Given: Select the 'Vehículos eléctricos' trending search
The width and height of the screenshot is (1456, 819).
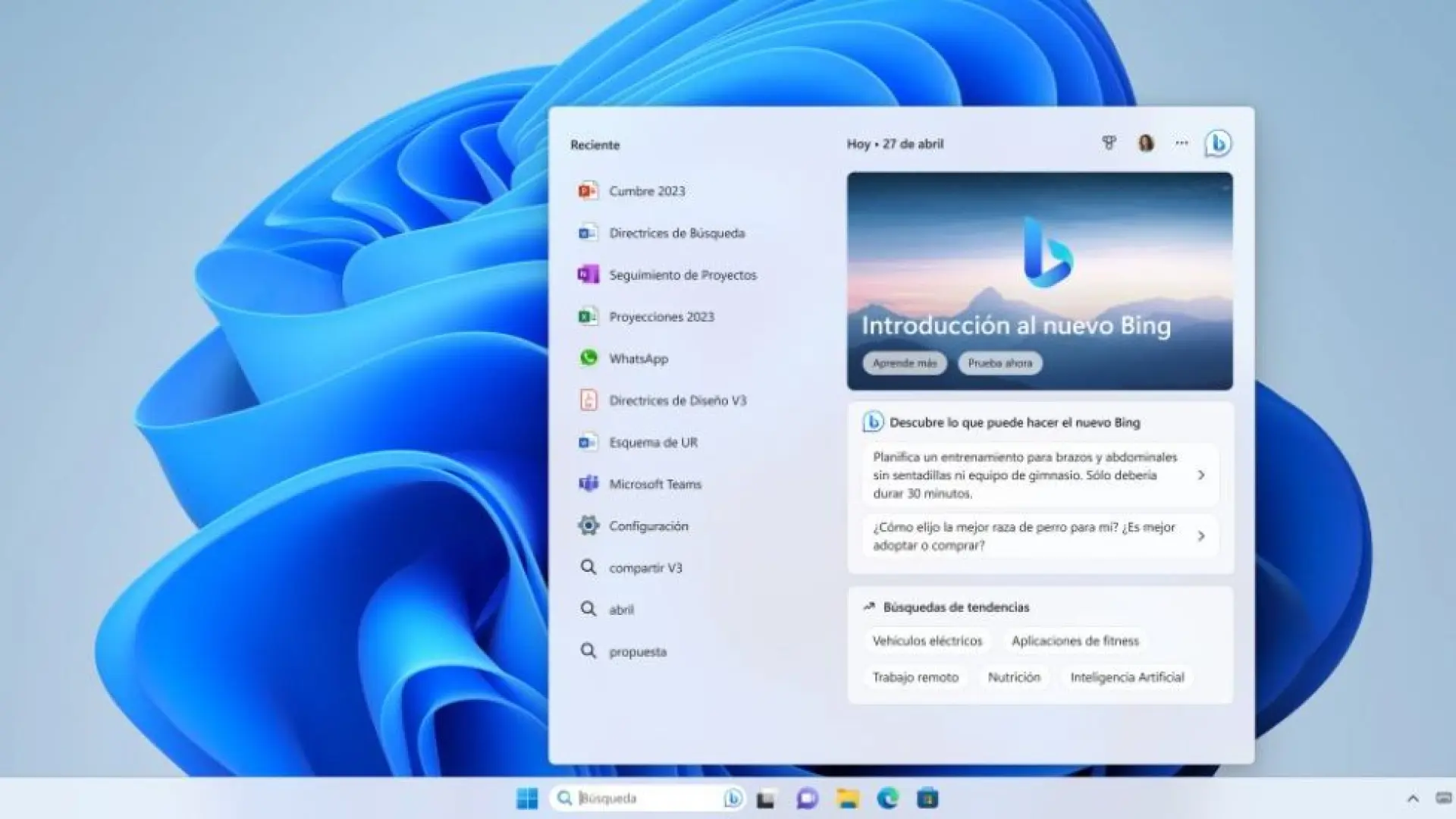Looking at the screenshot, I should point(927,641).
